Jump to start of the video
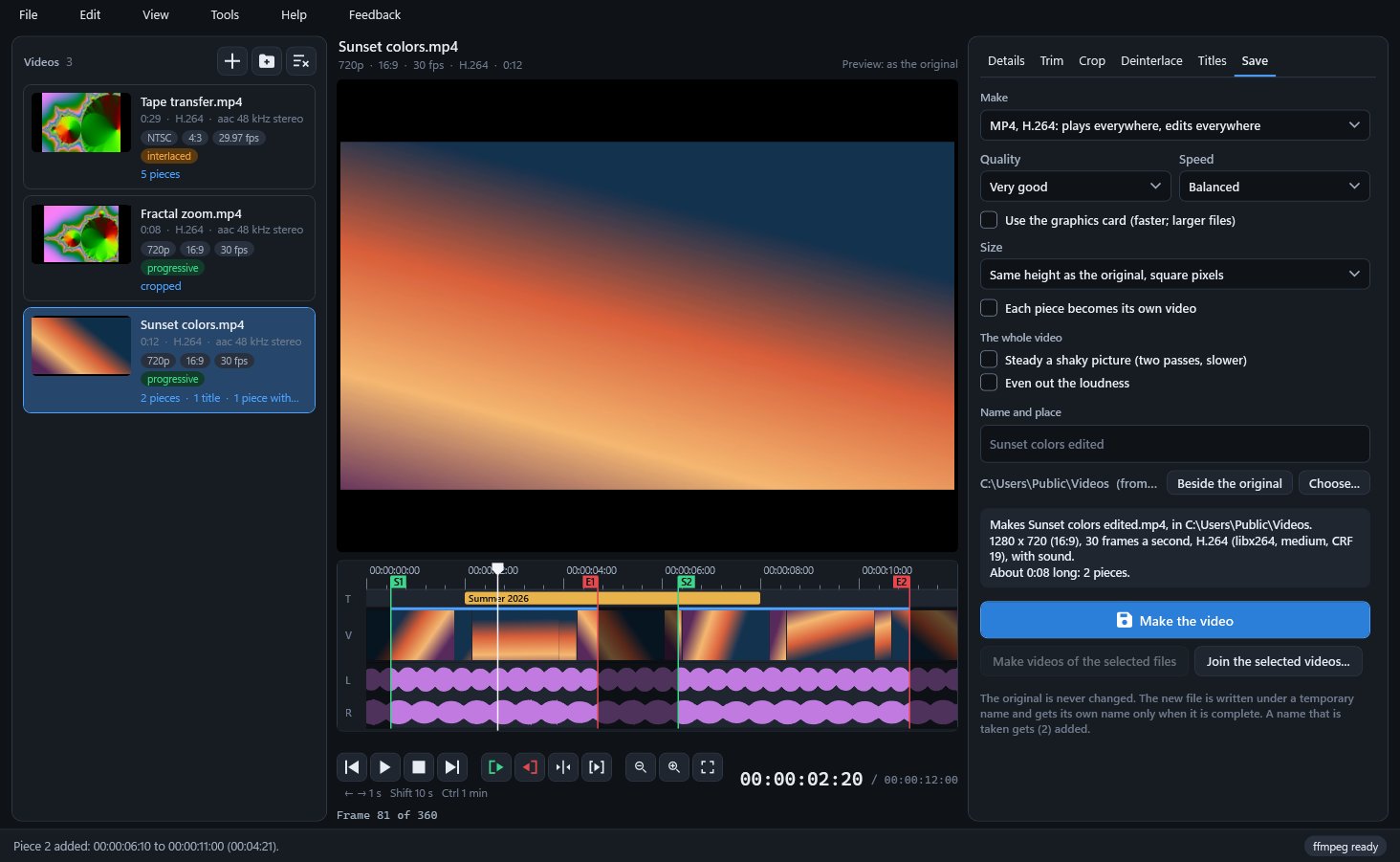Viewport: 1400px width, 862px height. [x=352, y=767]
